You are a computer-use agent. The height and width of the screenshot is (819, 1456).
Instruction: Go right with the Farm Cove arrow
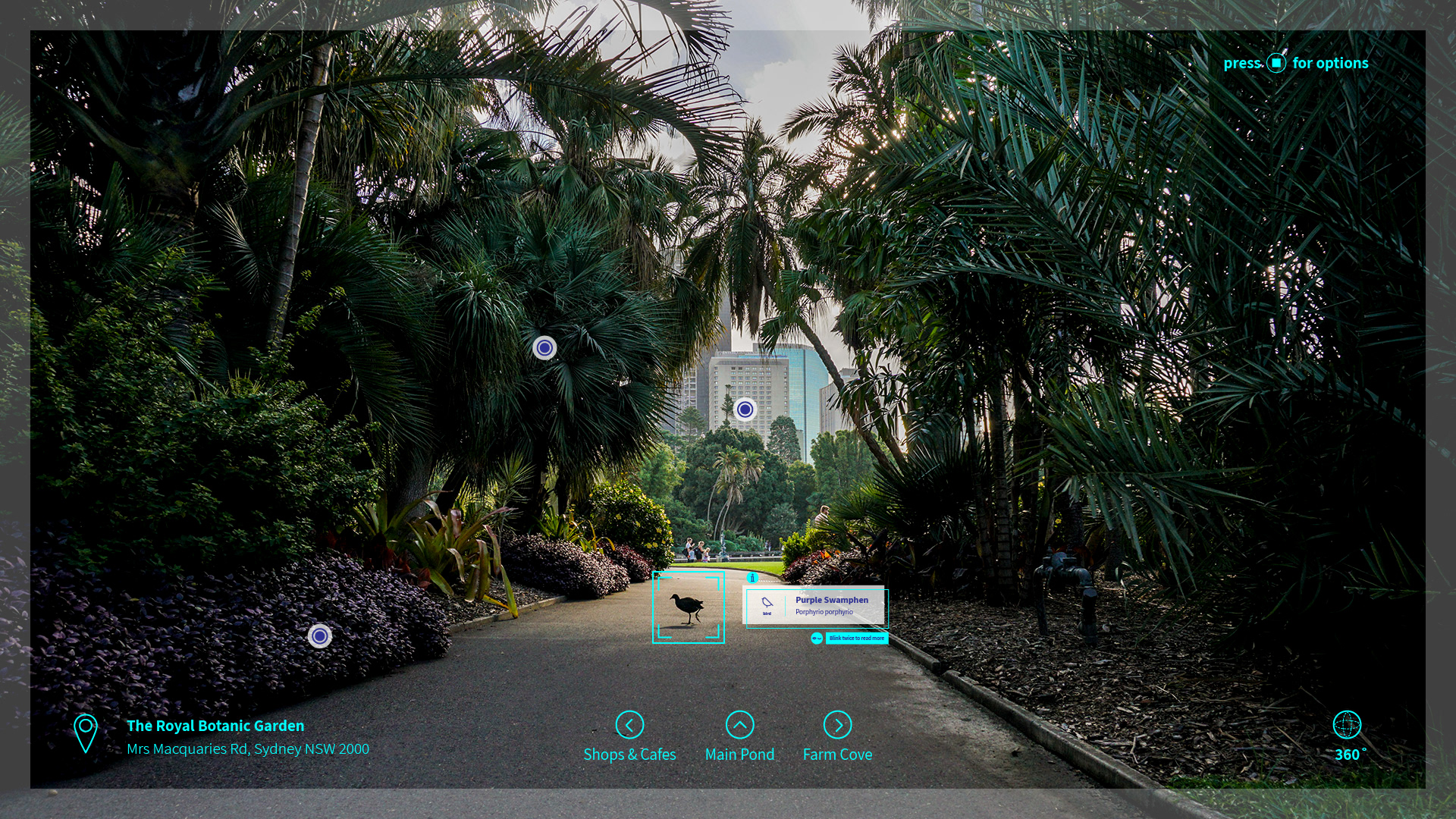coord(837,725)
